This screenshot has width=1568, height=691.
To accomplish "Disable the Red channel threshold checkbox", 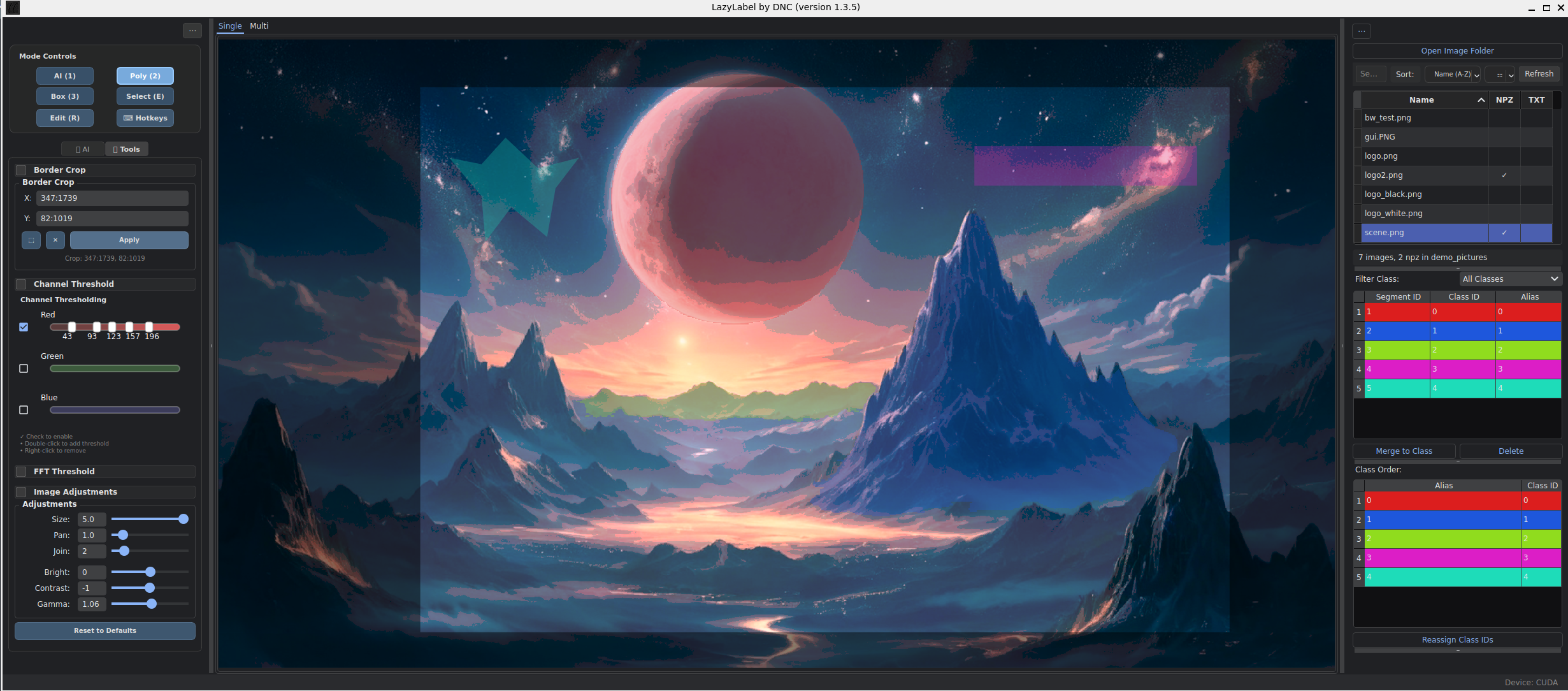I will coord(24,327).
